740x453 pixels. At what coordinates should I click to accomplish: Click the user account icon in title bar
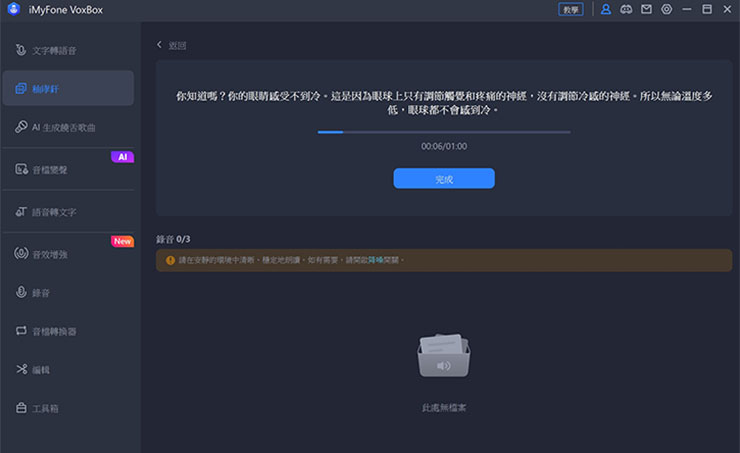(605, 9)
